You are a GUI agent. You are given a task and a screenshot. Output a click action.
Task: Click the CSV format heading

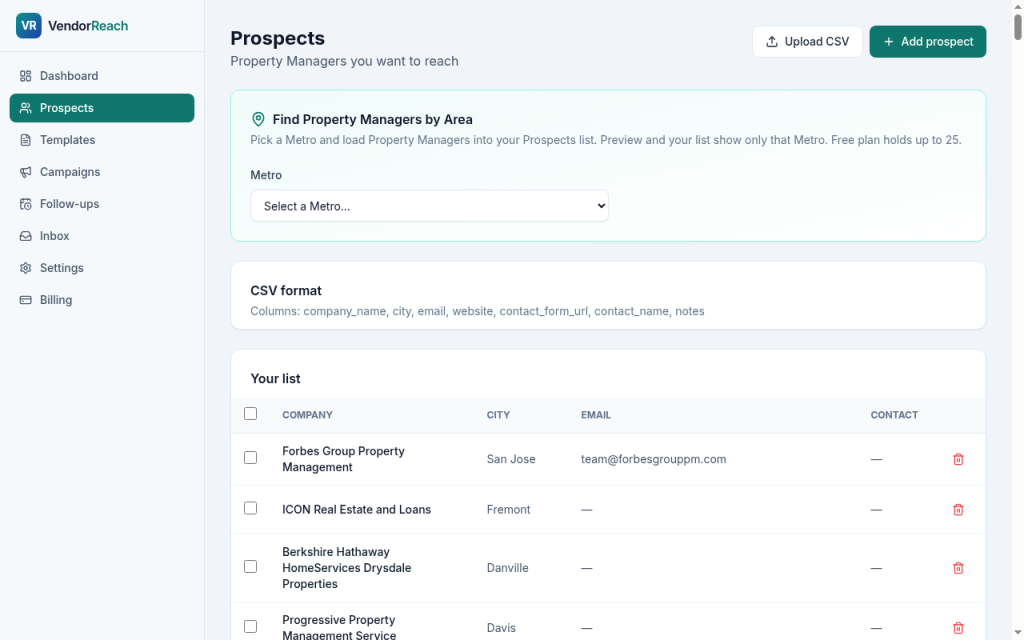(x=286, y=291)
